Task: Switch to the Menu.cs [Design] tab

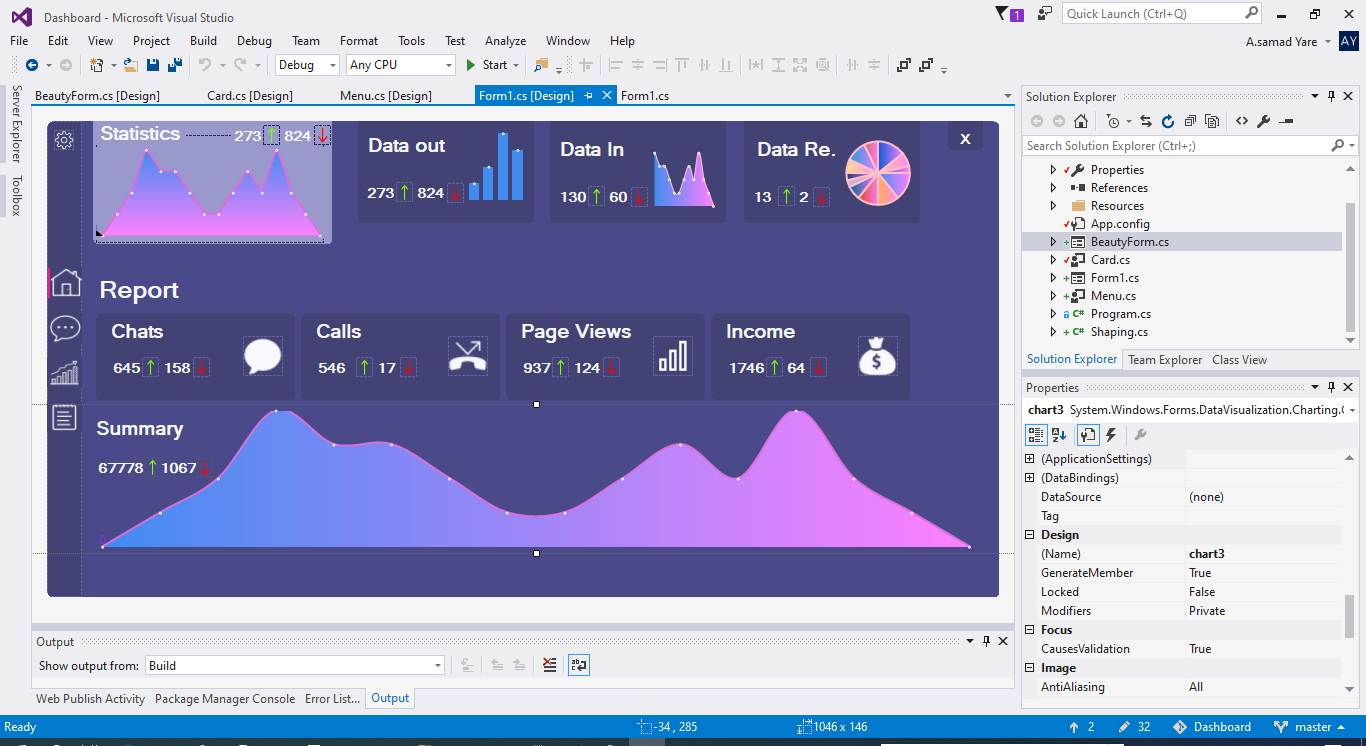Action: (x=385, y=96)
